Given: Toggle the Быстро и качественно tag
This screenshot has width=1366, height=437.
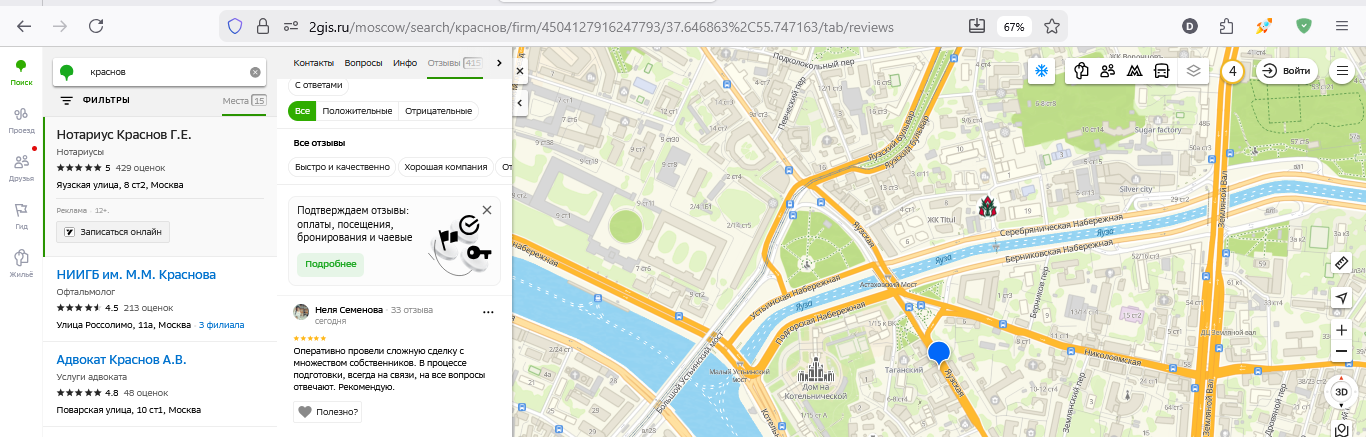Looking at the screenshot, I should 342,167.
